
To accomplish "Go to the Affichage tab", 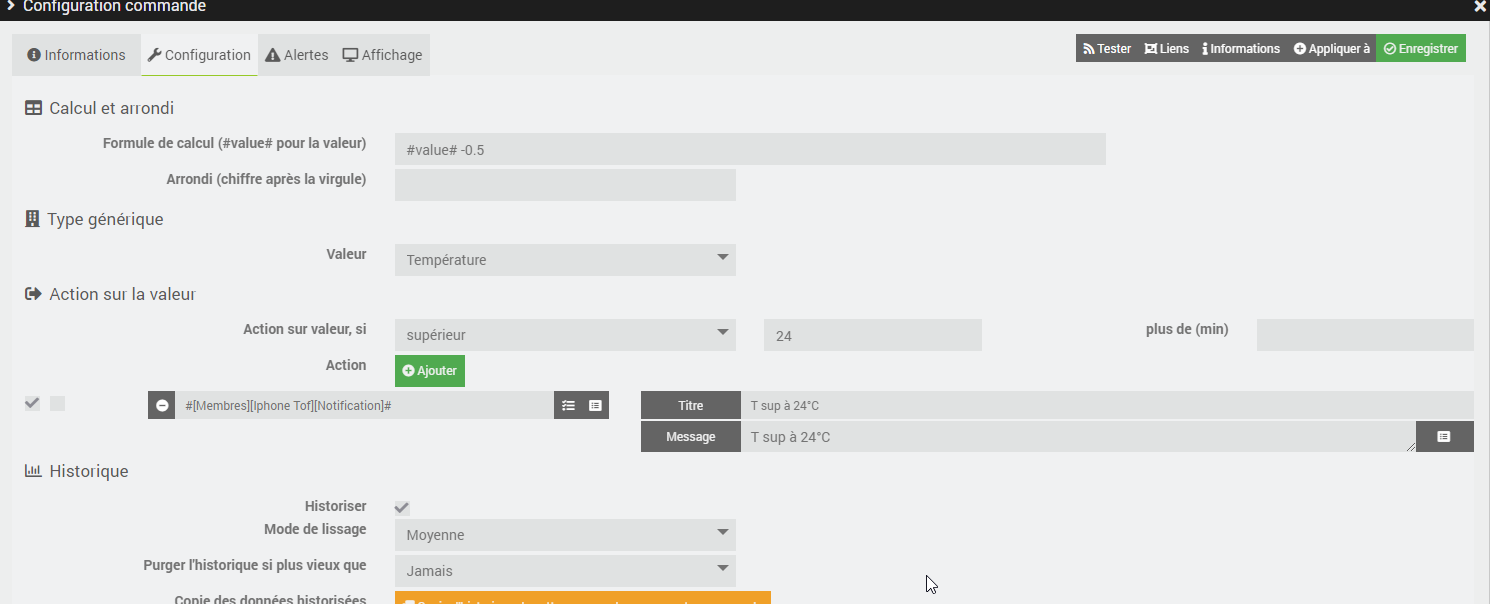I will [382, 55].
